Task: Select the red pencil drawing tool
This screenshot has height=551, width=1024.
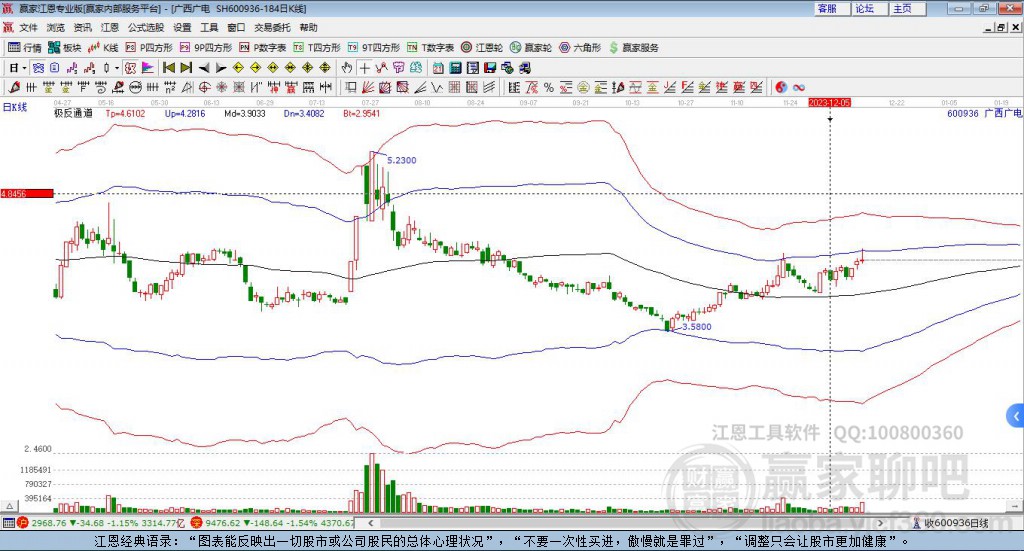Action: (x=13, y=87)
